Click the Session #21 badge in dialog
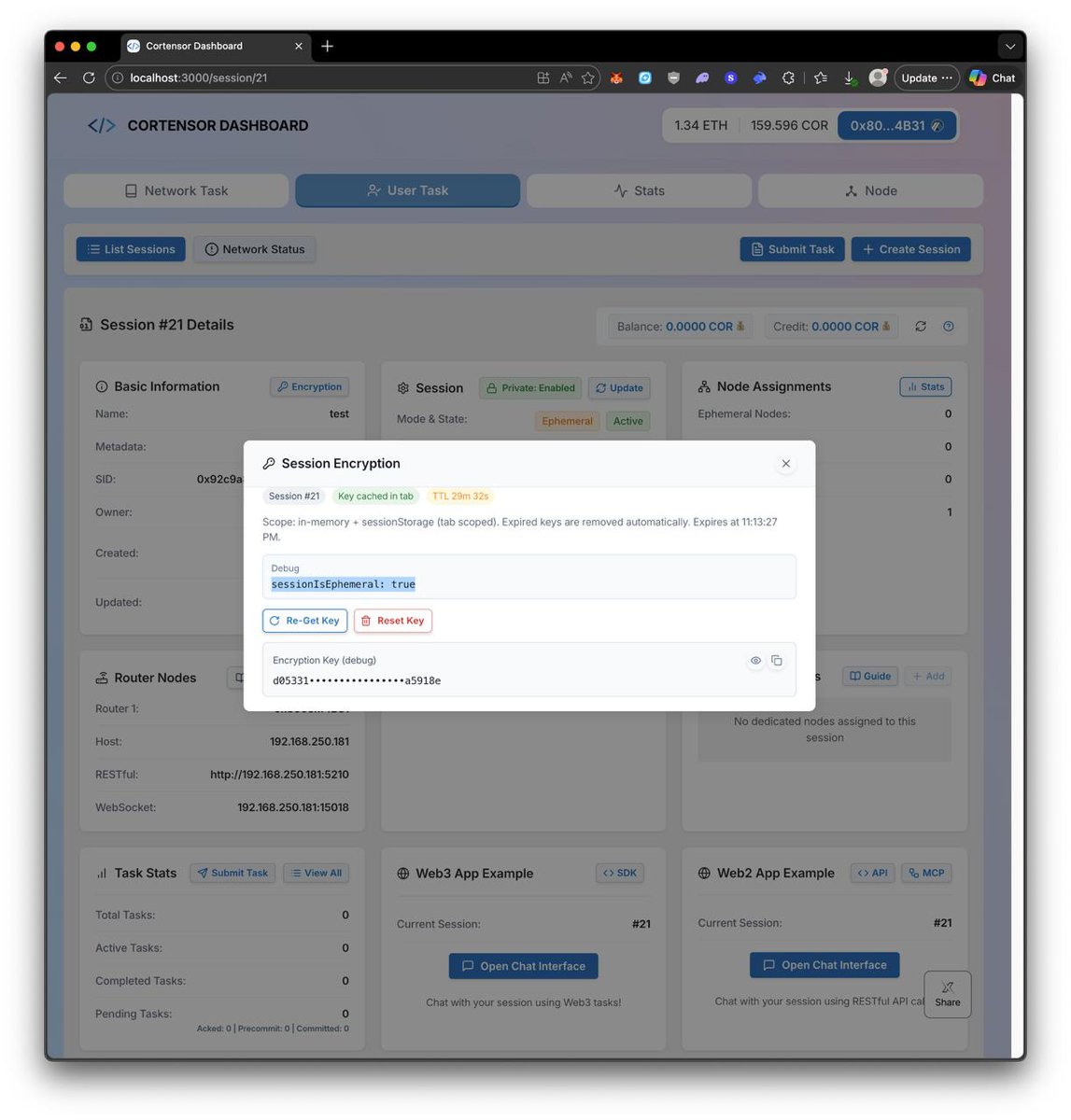 [x=294, y=497]
